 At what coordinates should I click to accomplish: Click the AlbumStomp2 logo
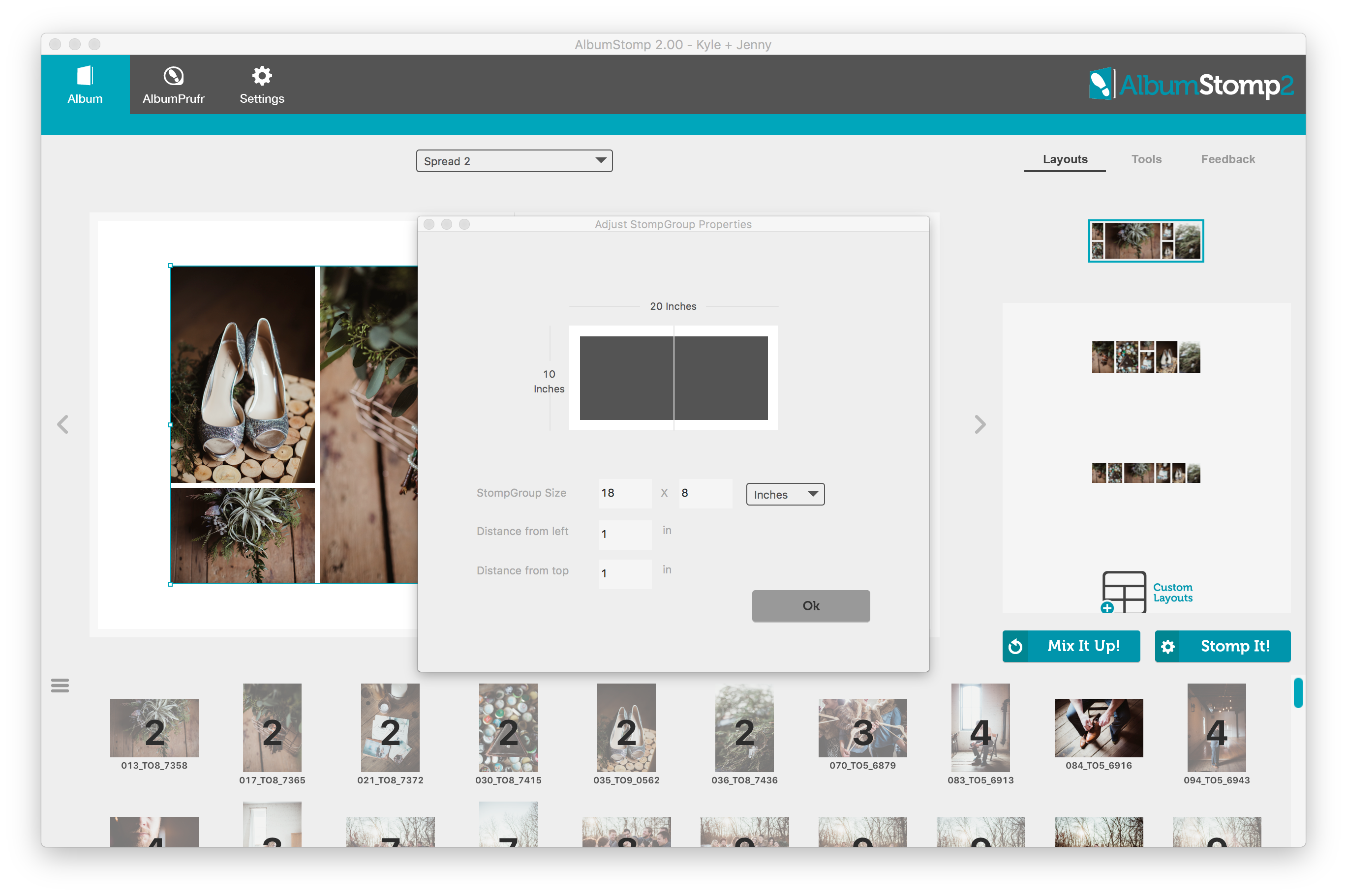(1191, 85)
